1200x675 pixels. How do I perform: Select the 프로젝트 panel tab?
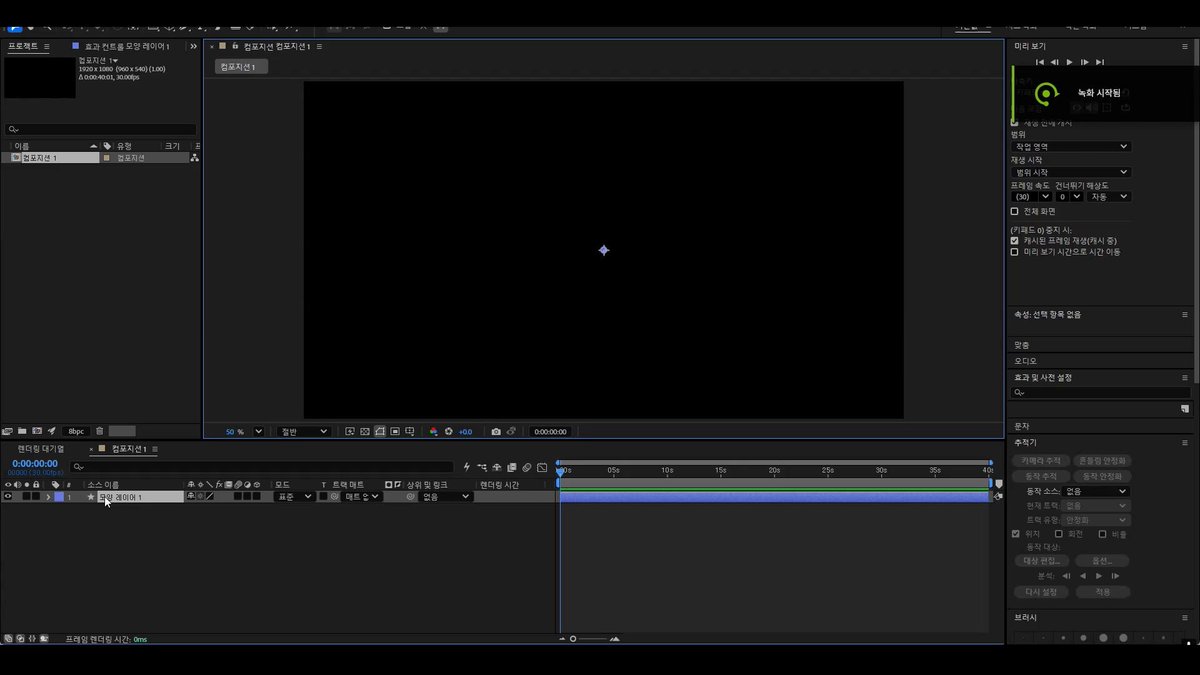click(22, 46)
